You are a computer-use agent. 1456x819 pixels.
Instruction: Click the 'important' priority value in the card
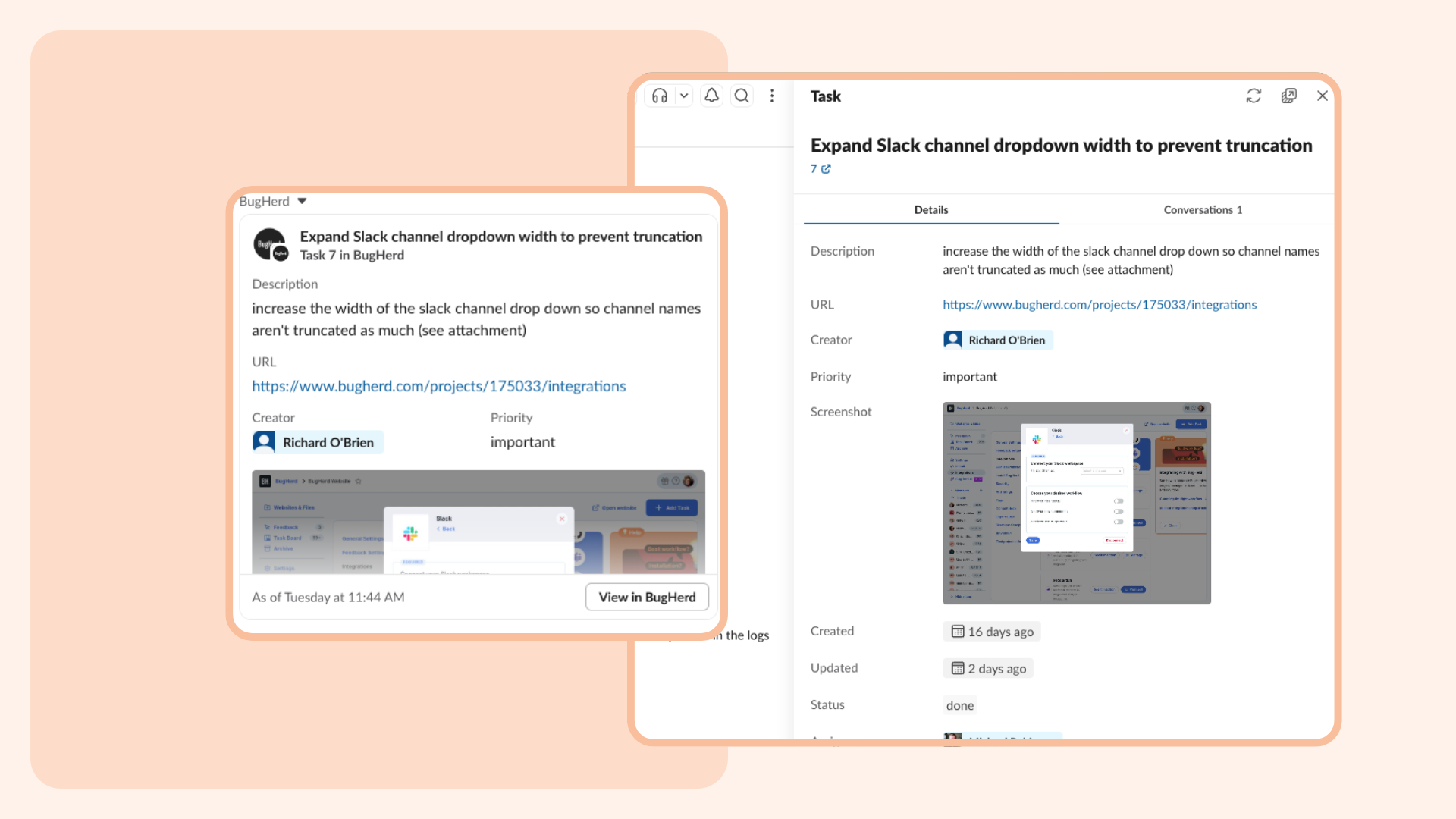tap(522, 442)
